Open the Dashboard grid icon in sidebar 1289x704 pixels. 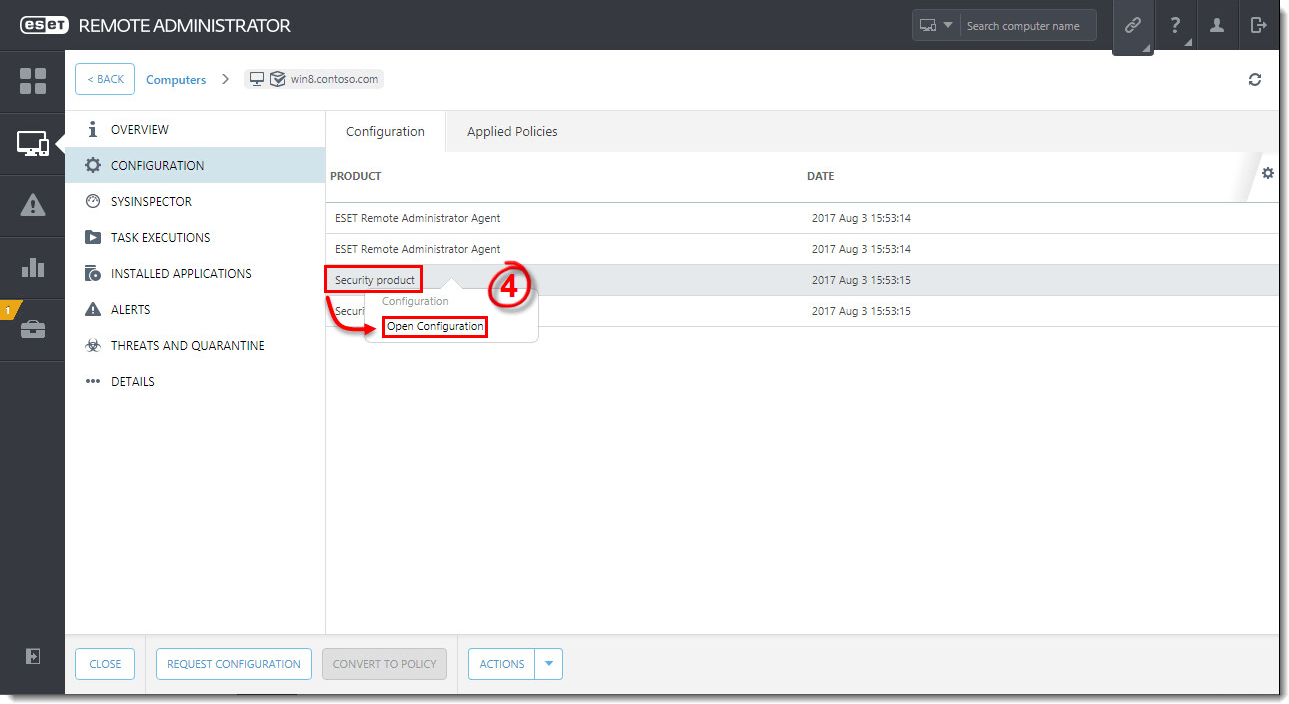[x=33, y=81]
